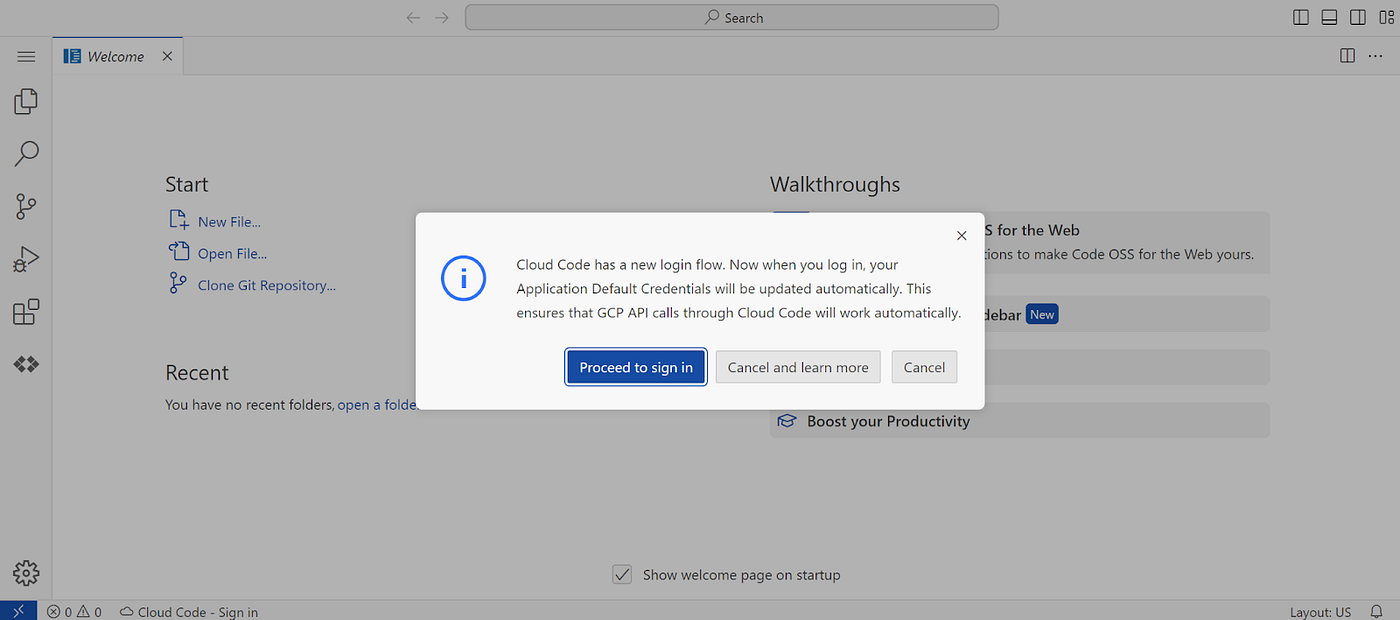Open the Code OSS for the Web walkthrough
This screenshot has width=1400, height=620.
tap(1127, 242)
